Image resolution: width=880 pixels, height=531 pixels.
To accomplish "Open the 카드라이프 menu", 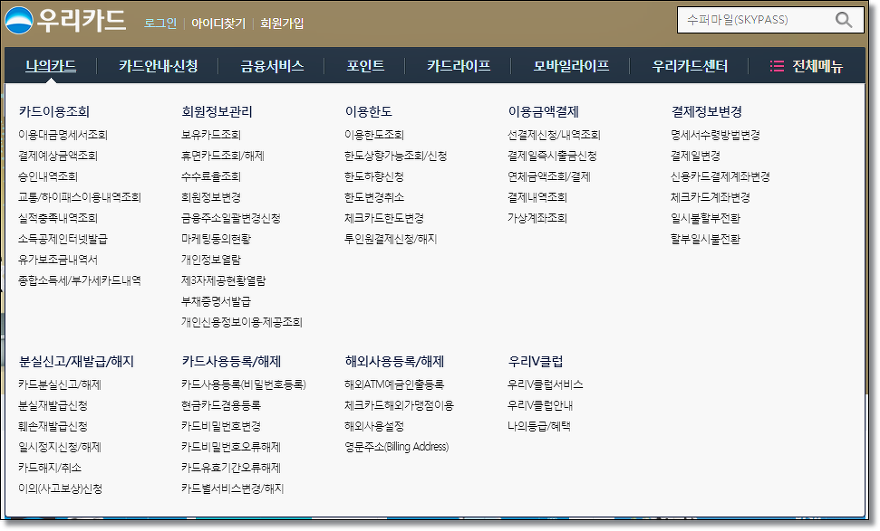I will (459, 66).
